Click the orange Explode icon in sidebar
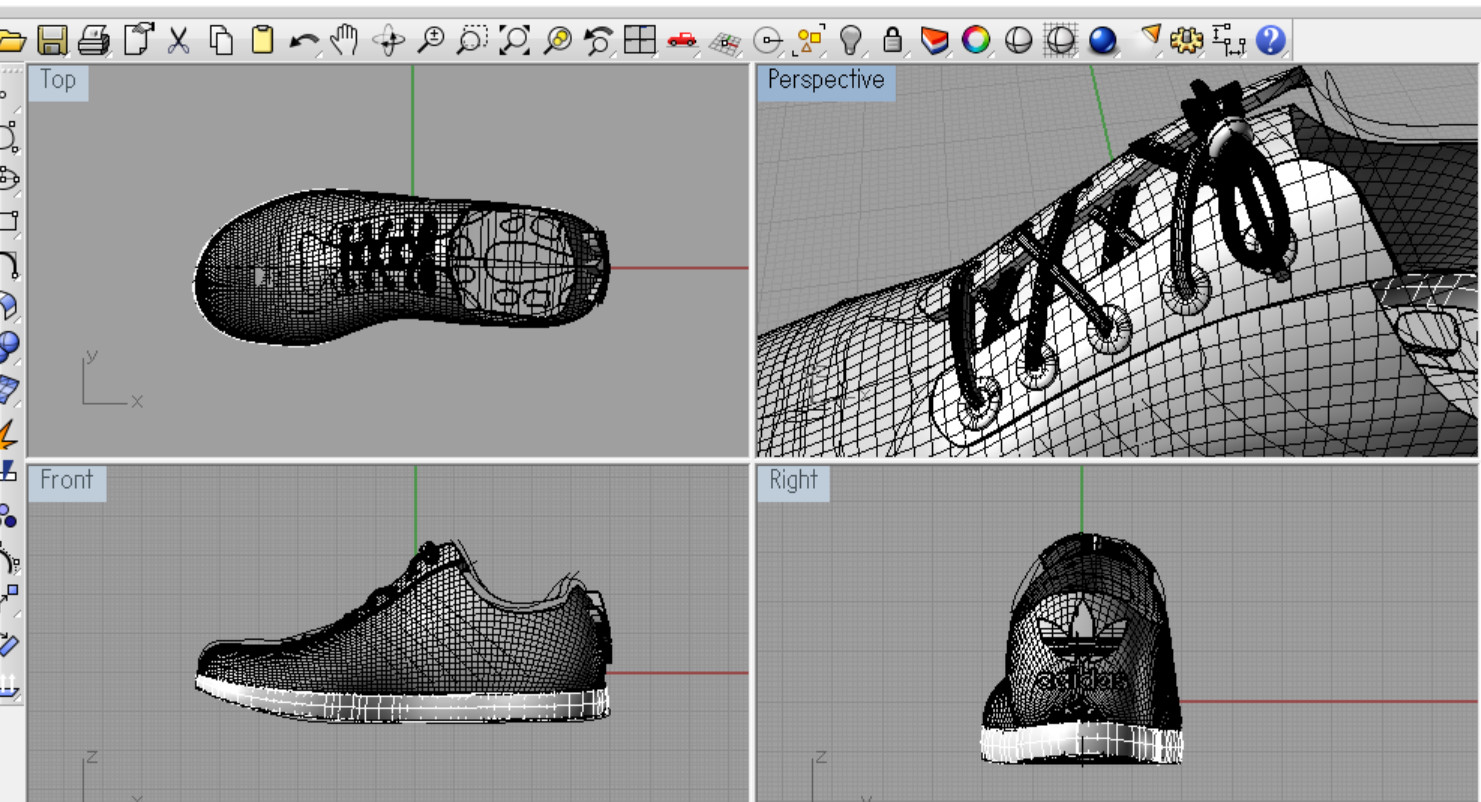The width and height of the screenshot is (1481, 802). 8,433
